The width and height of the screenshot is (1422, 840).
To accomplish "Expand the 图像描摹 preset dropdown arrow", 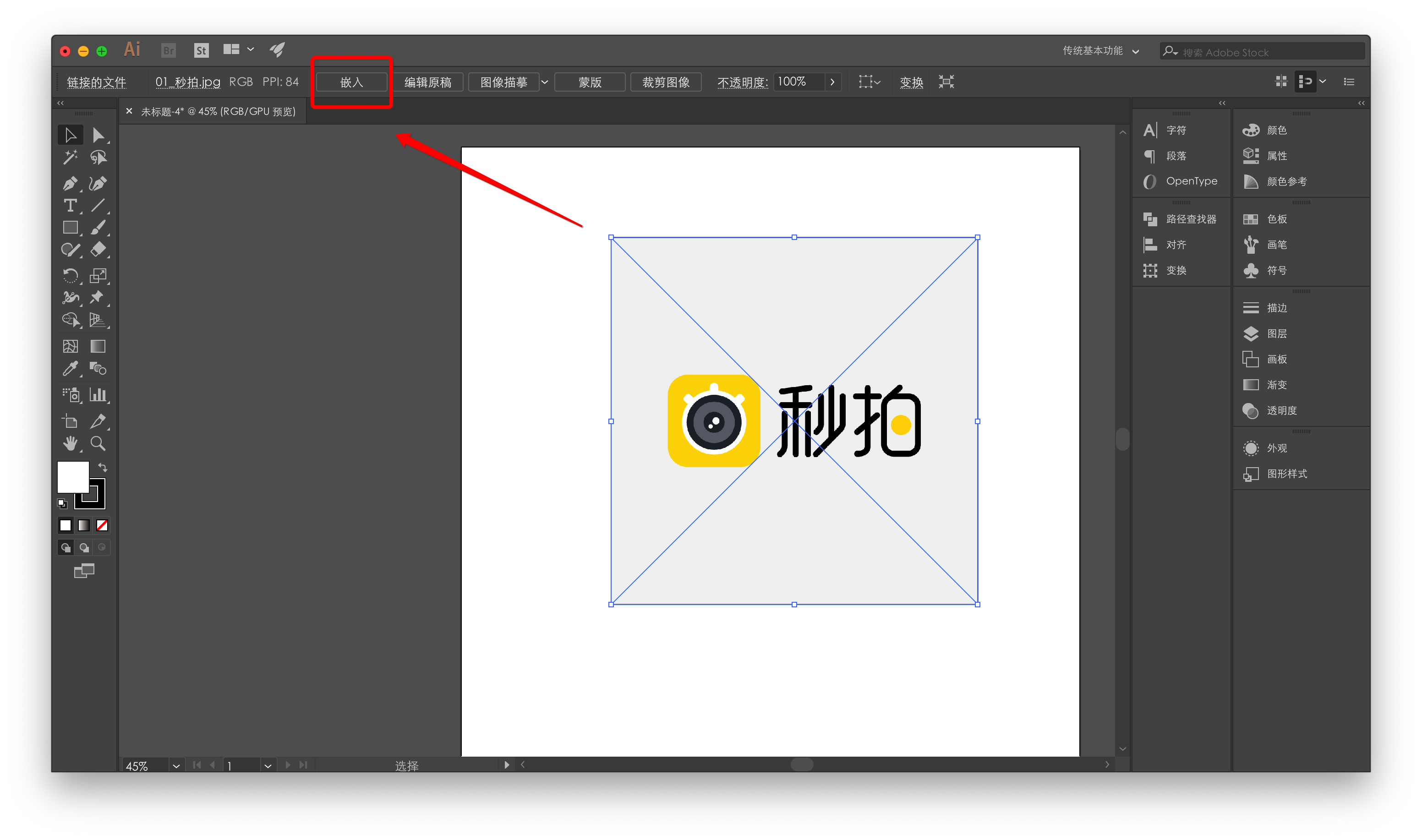I will [545, 82].
